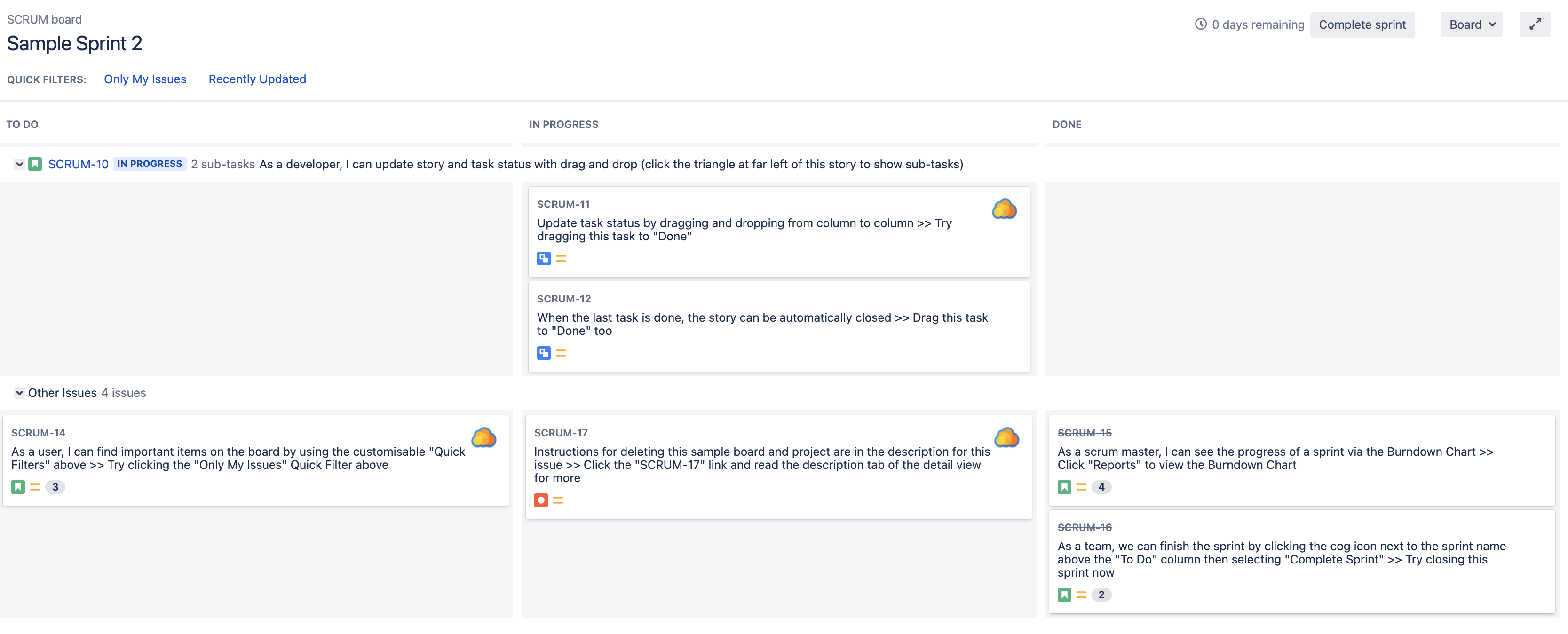Collapse the SCRUM-10 swimlane

pyautogui.click(x=19, y=164)
